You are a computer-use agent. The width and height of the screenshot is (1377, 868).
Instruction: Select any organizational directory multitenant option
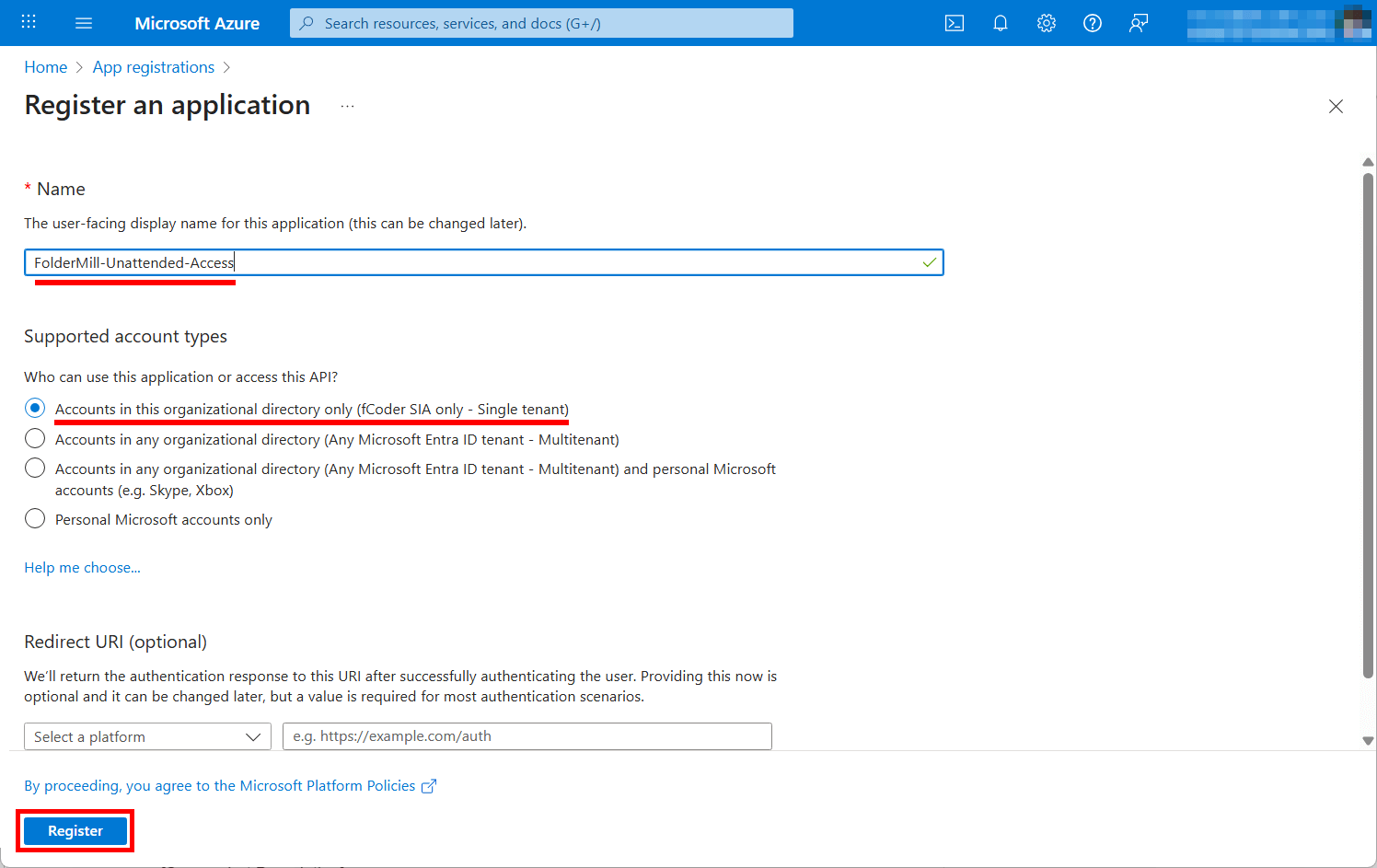point(34,438)
